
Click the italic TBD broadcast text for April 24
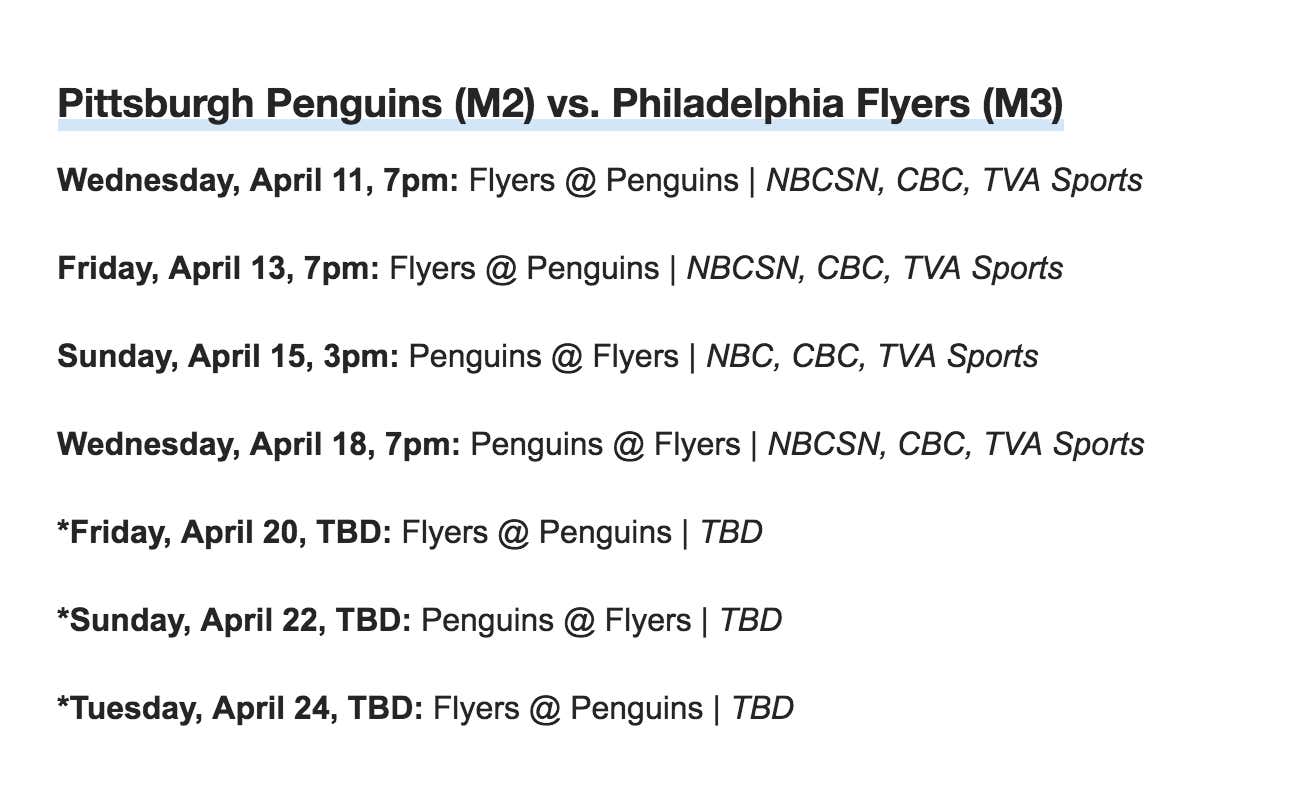763,709
